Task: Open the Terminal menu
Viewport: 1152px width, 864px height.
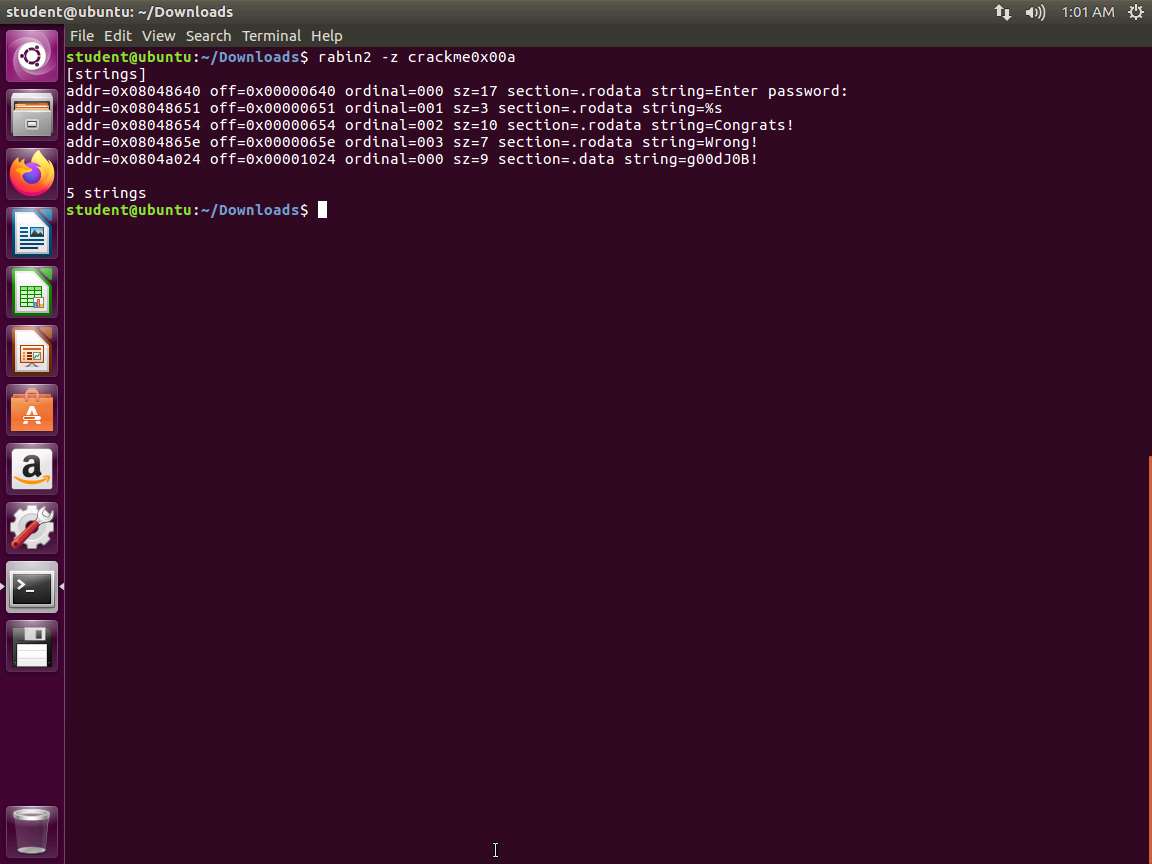Action: pos(271,36)
